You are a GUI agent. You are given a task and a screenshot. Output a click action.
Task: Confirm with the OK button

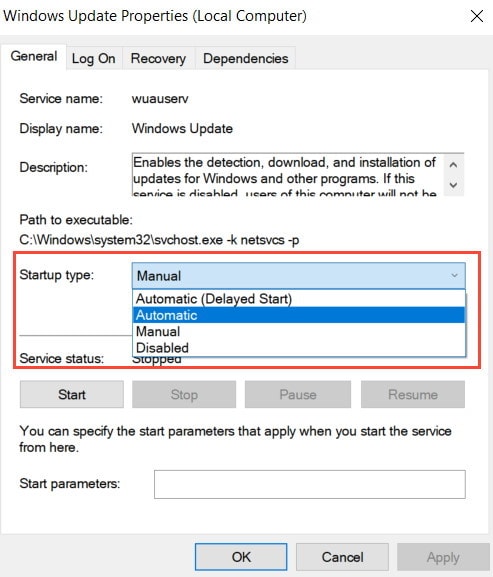241,557
